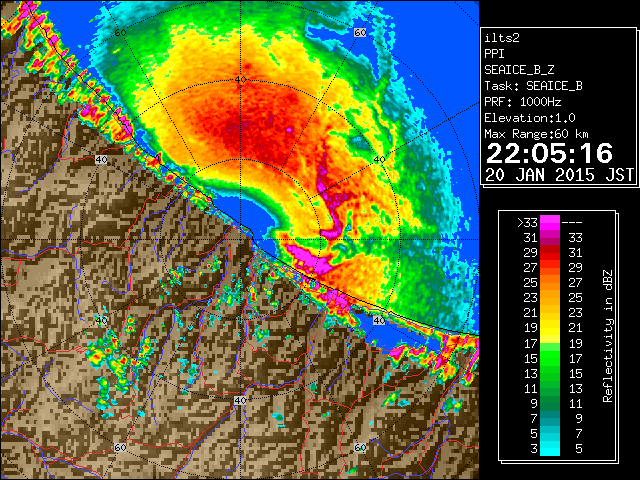The width and height of the screenshot is (640, 480).
Task: Select the 'SEAICE_B_Z' product text
Action: click(x=519, y=70)
